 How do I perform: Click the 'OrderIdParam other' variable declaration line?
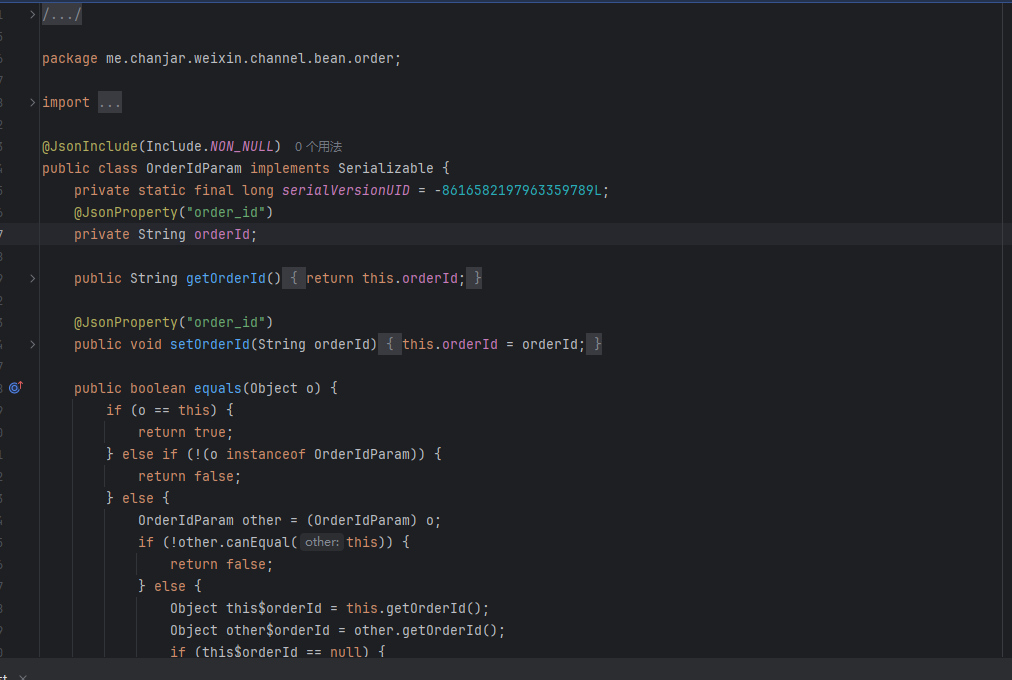pos(289,520)
